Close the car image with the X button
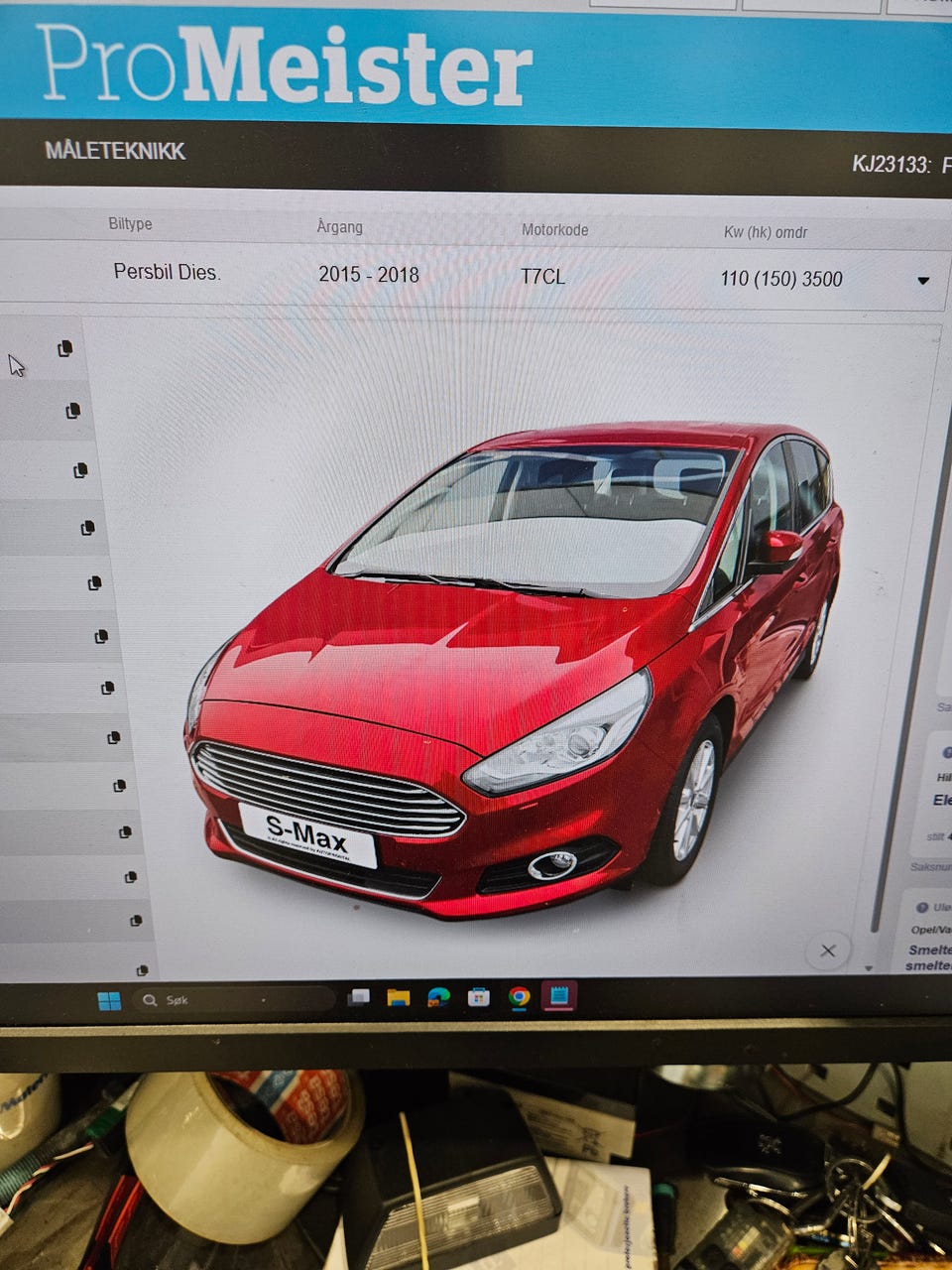 pyautogui.click(x=828, y=951)
